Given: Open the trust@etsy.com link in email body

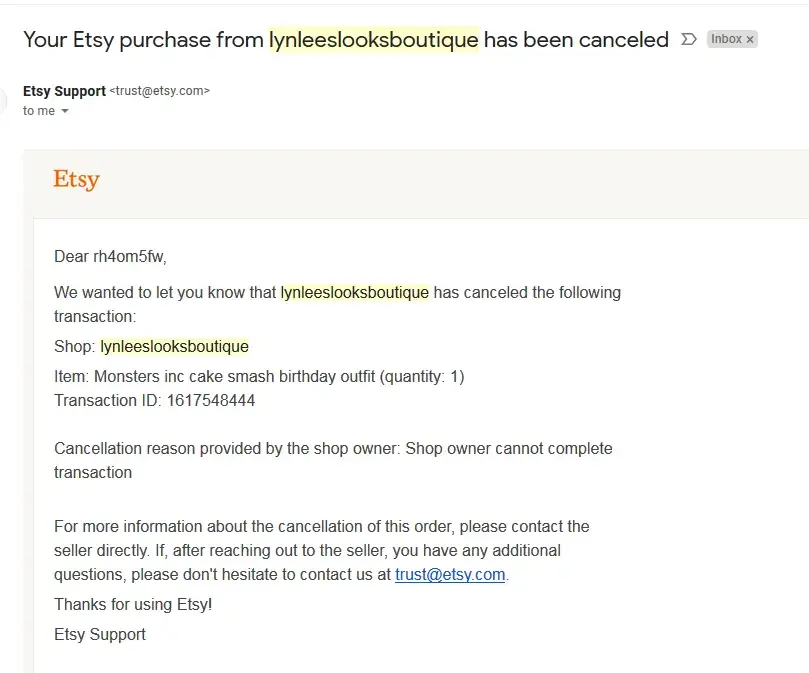Looking at the screenshot, I should tap(450, 575).
